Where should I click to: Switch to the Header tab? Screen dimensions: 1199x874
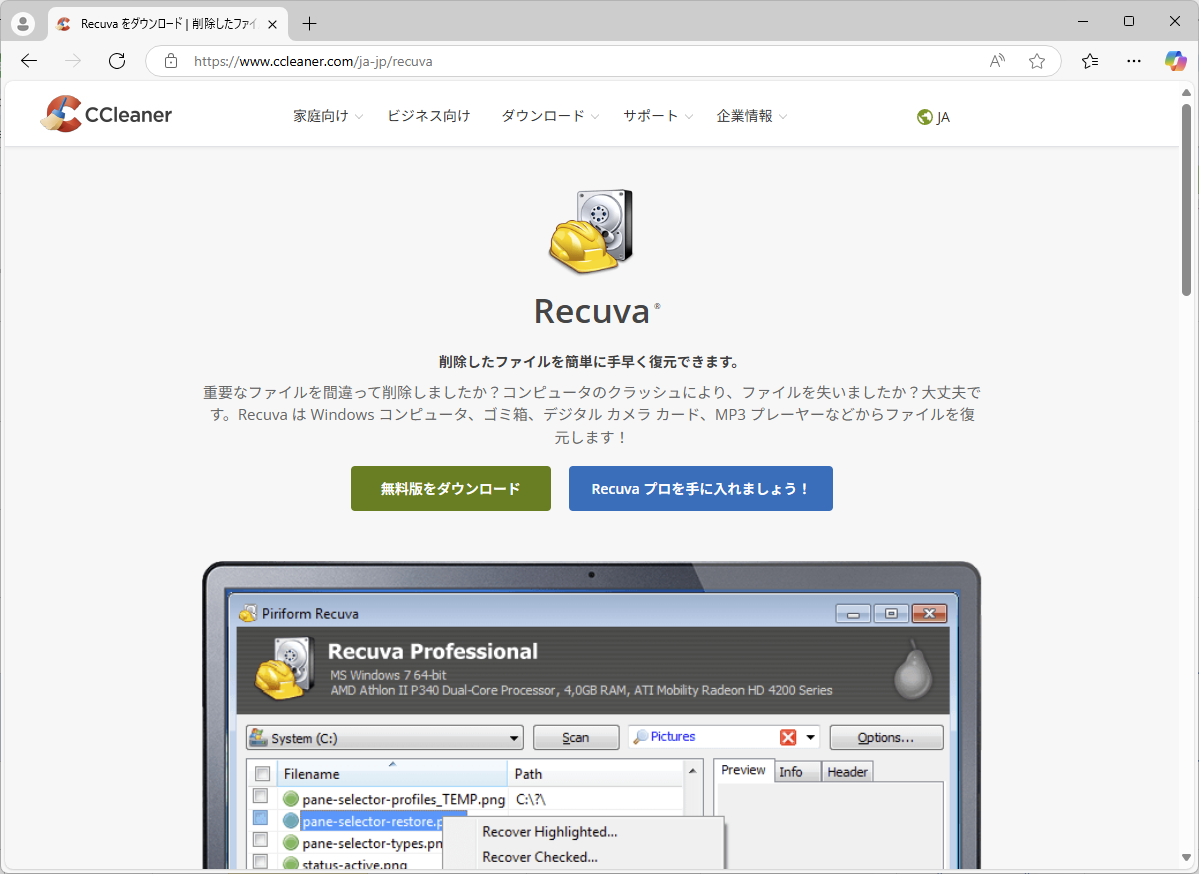(x=847, y=772)
